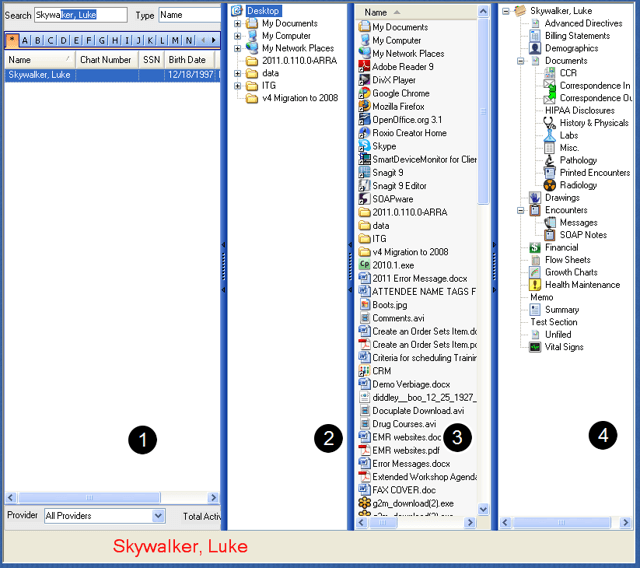Click the file list vertical scrollbar
640x568 pixels.
point(483,300)
